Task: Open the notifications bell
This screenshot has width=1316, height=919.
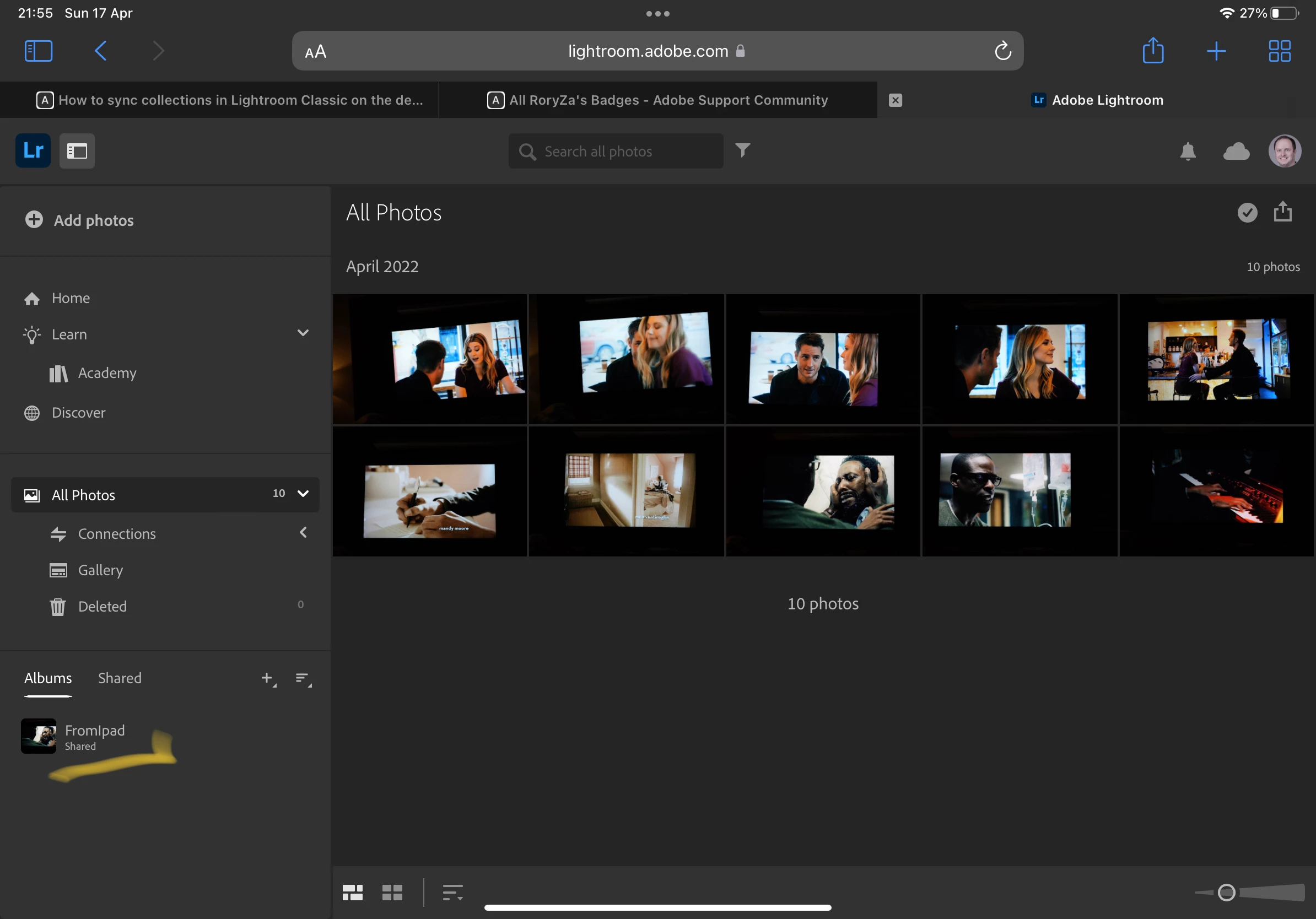Action: point(1188,152)
